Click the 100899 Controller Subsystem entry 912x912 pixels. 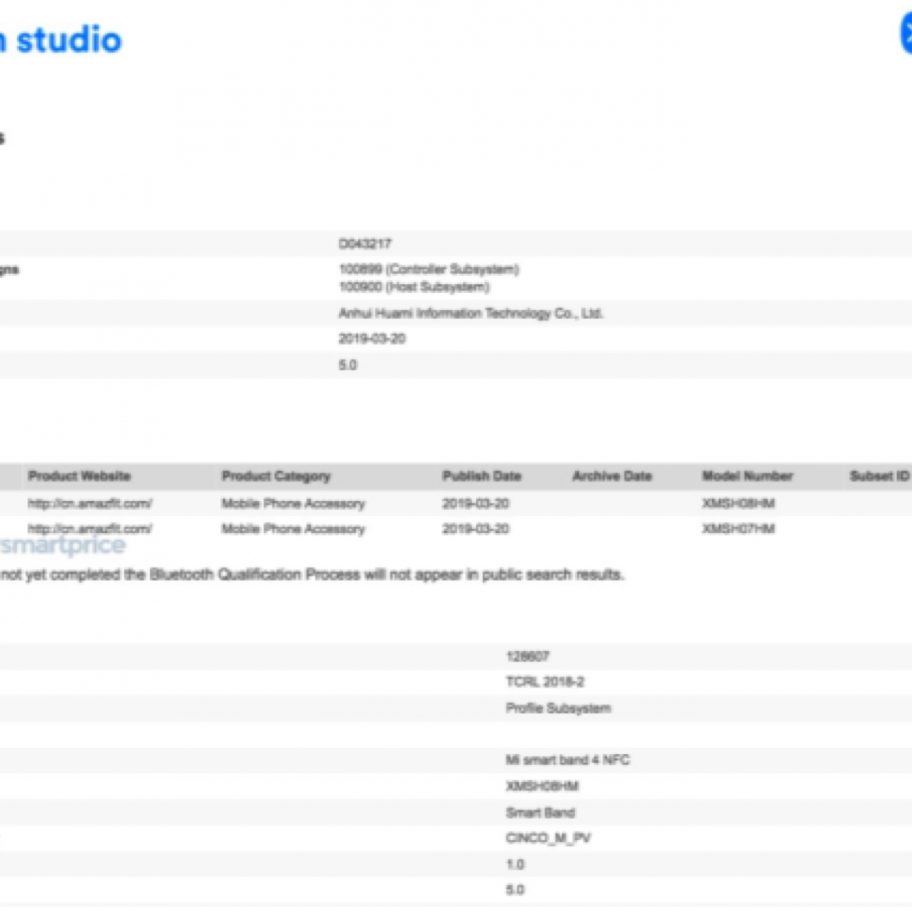(x=429, y=269)
